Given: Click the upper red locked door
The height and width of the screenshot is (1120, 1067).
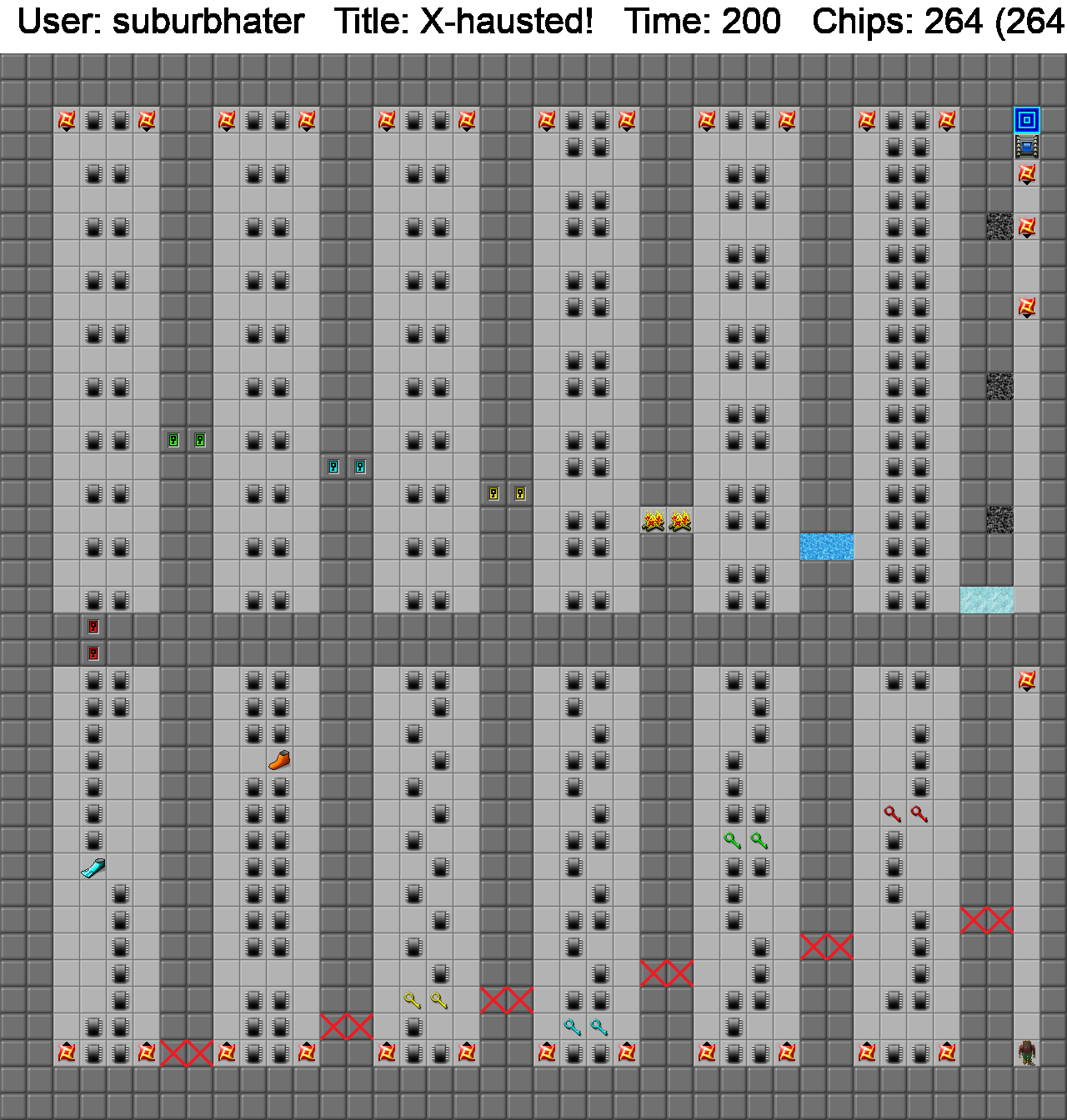Looking at the screenshot, I should coord(93,627).
